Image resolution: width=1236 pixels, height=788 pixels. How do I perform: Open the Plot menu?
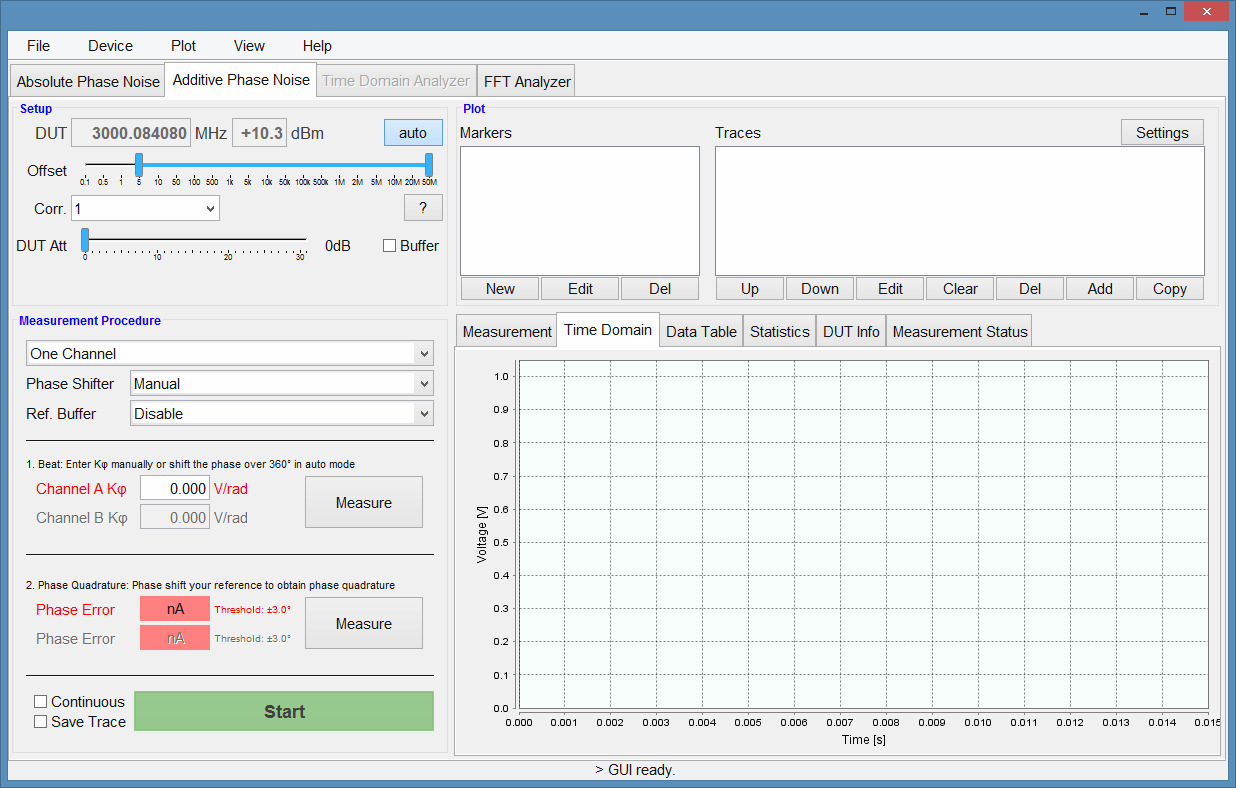(183, 46)
